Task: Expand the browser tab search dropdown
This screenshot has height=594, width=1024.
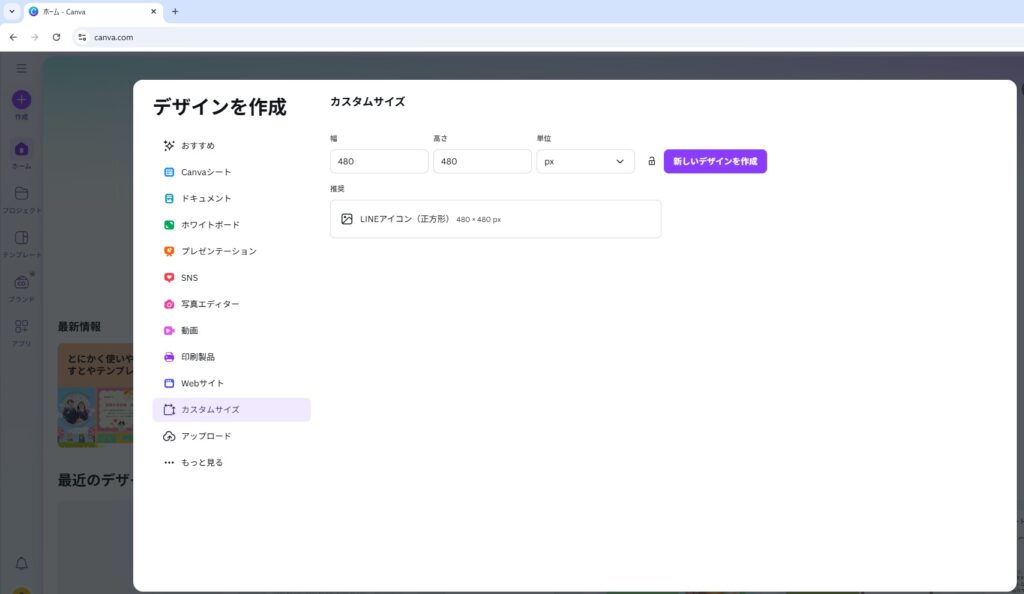Action: tap(12, 11)
